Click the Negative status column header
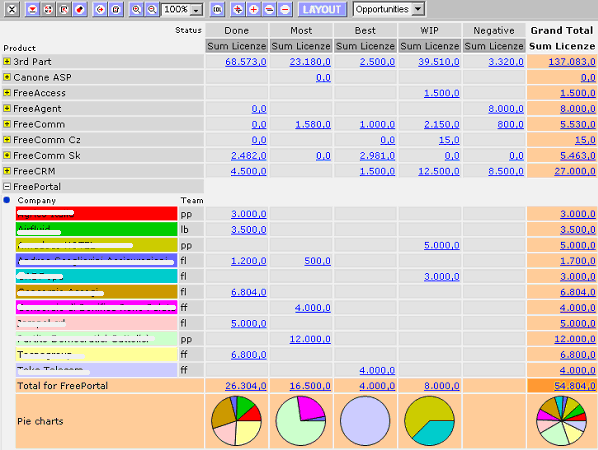Image resolution: width=598 pixels, height=450 pixels. 494,30
